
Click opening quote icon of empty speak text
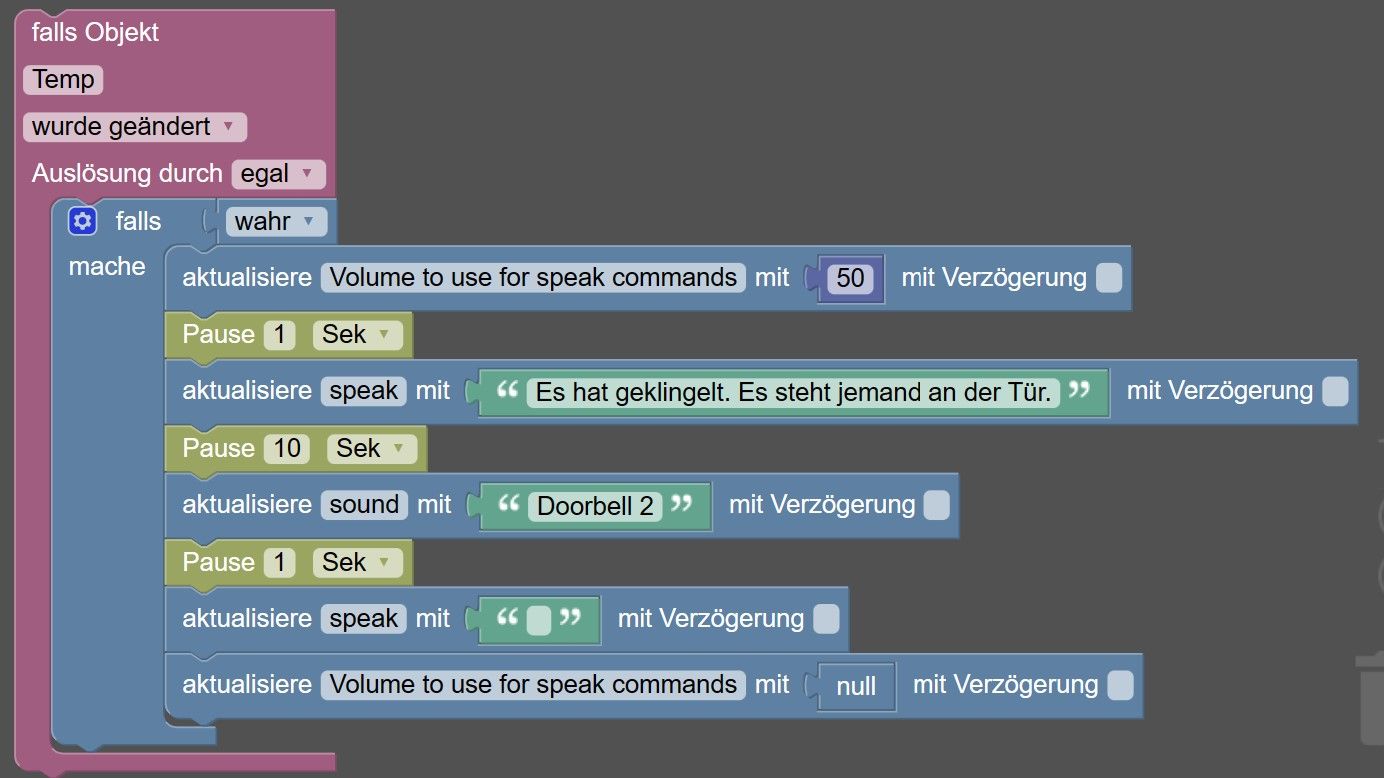tap(510, 619)
